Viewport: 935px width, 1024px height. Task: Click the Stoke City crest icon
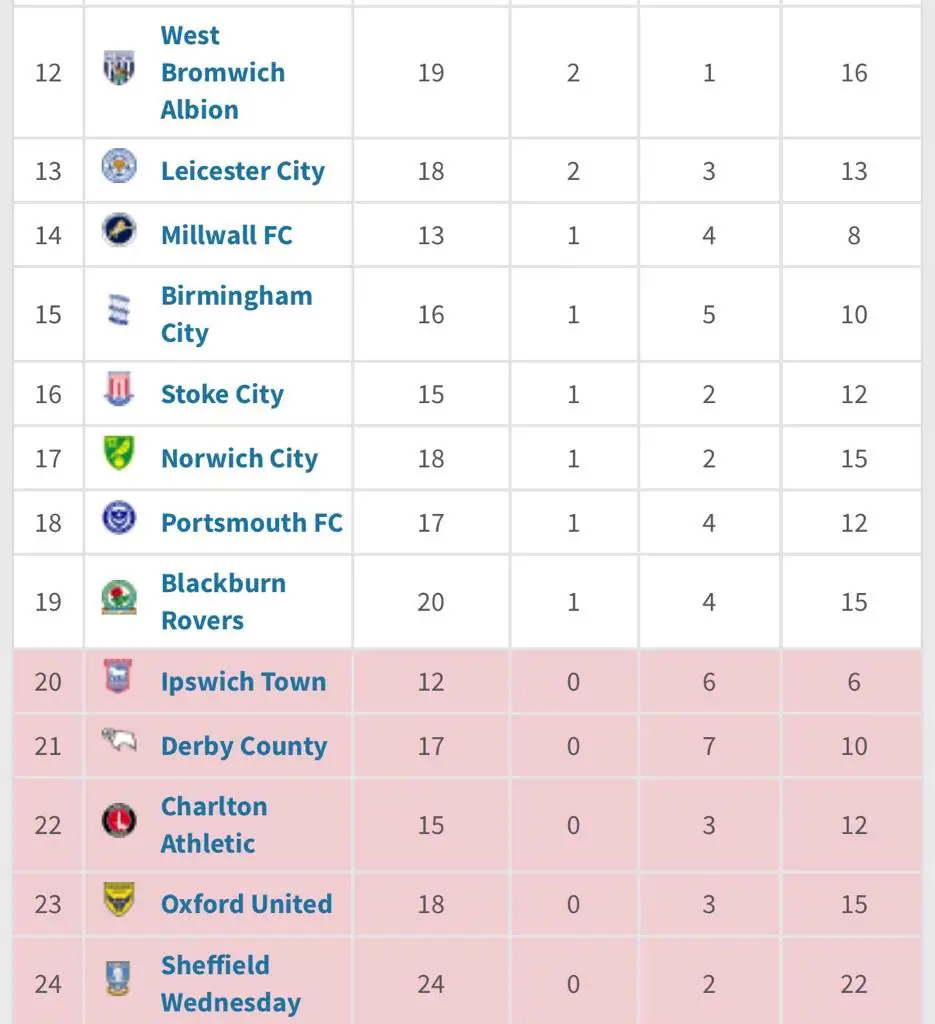119,390
